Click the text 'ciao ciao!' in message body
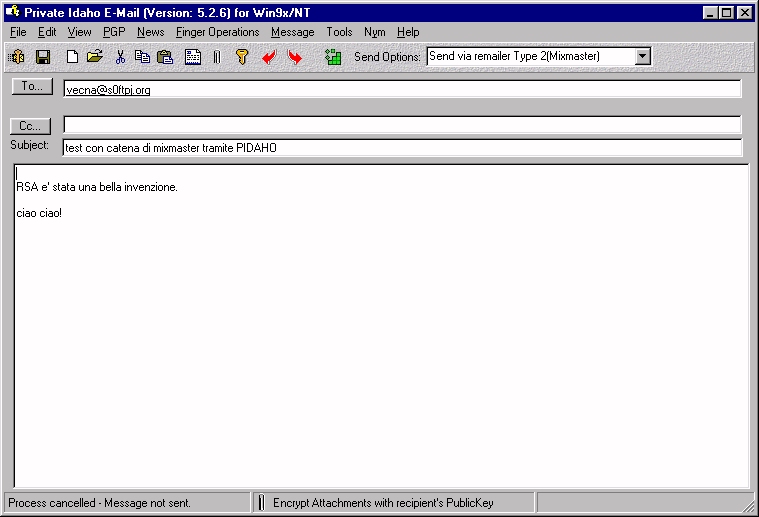 (39, 213)
